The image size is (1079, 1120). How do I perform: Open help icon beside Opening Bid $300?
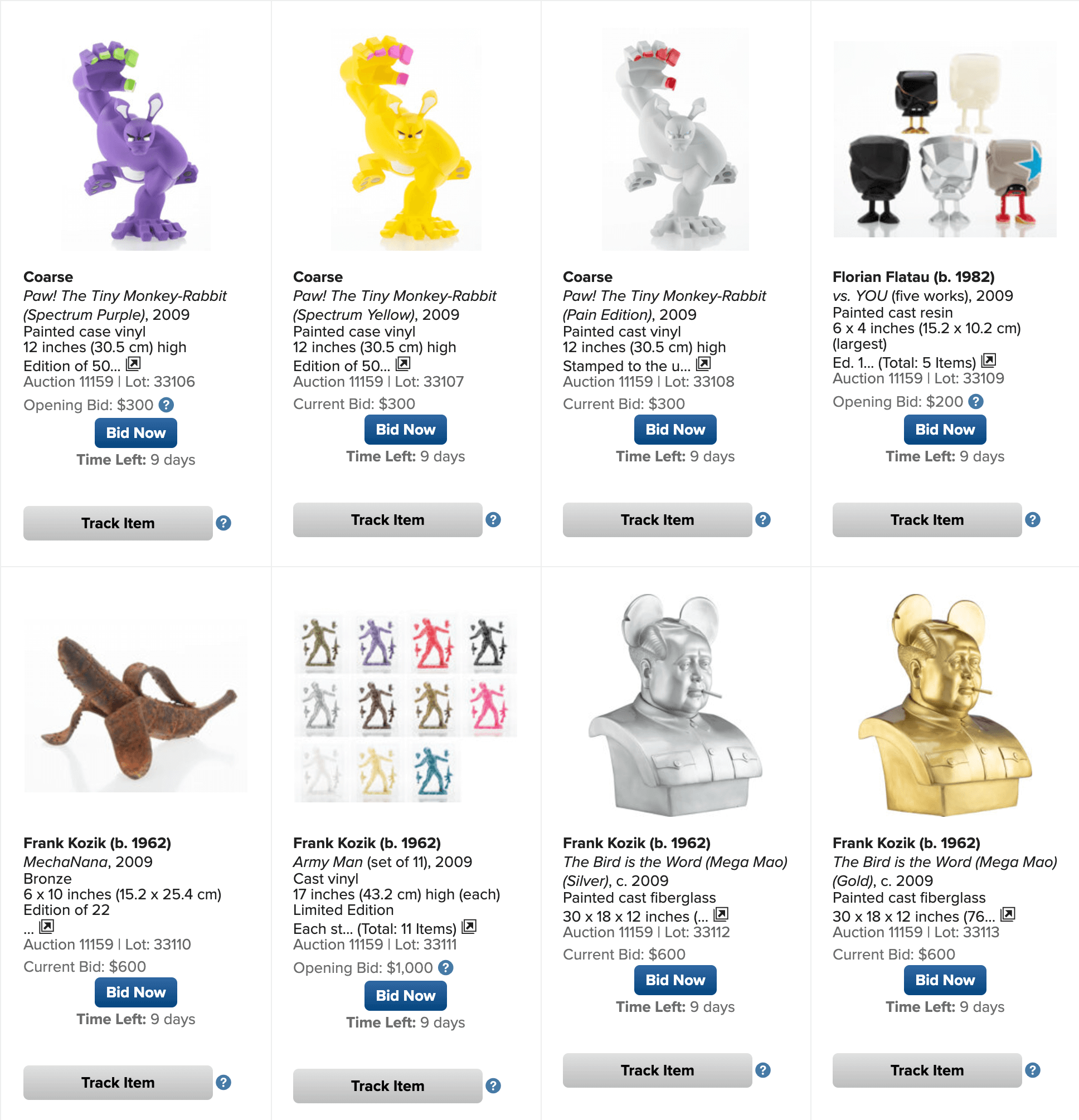click(x=166, y=405)
